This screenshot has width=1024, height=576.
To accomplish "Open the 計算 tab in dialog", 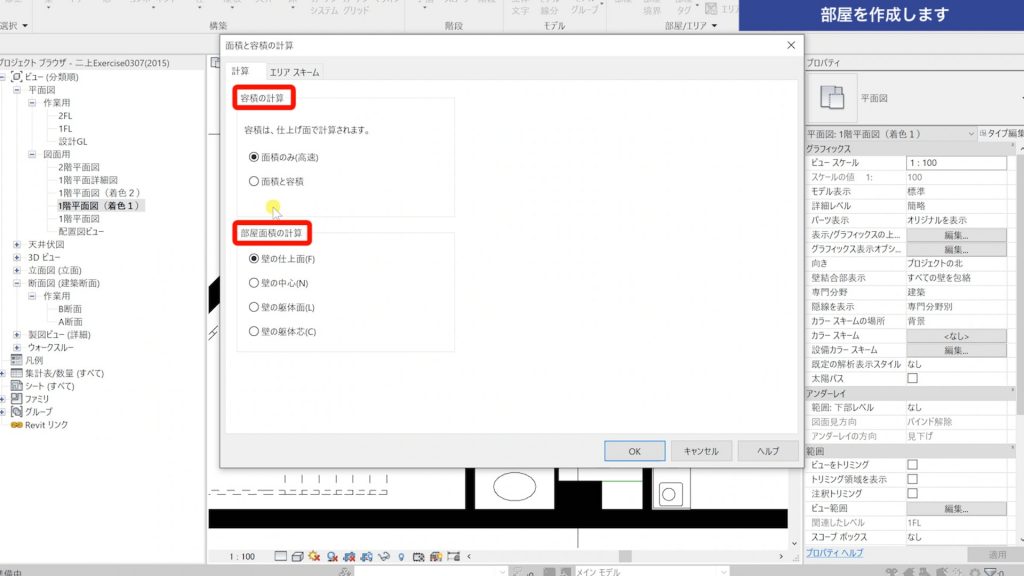I will (240, 72).
